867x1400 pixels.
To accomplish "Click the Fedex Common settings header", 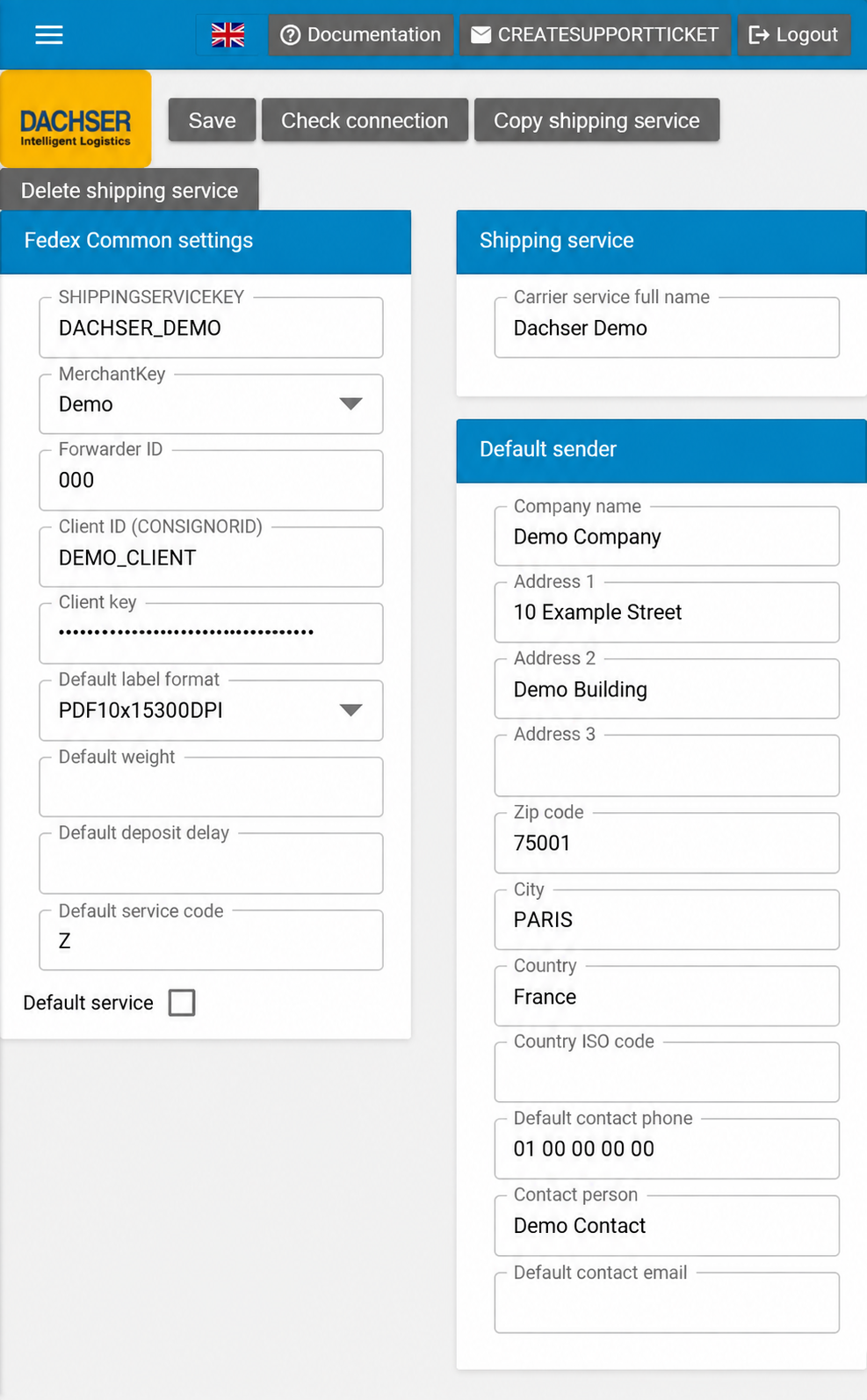I will pyautogui.click(x=206, y=242).
